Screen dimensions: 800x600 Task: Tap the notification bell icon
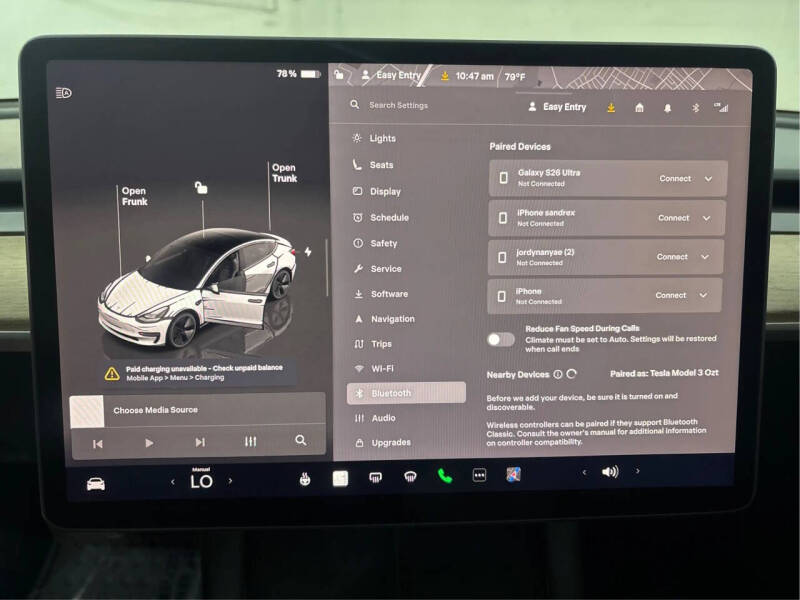[x=667, y=108]
